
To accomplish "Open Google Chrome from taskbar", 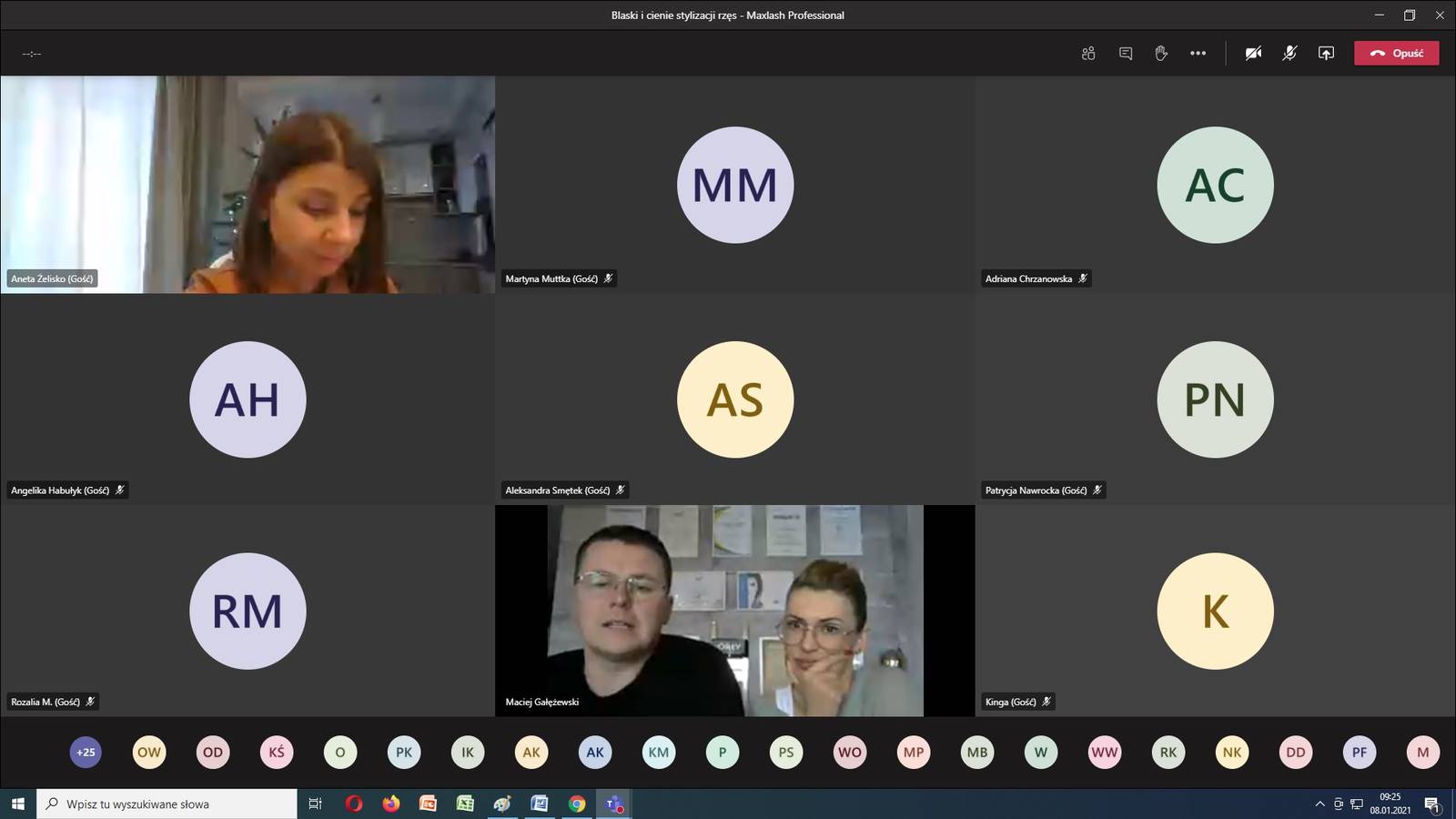I will tap(577, 804).
